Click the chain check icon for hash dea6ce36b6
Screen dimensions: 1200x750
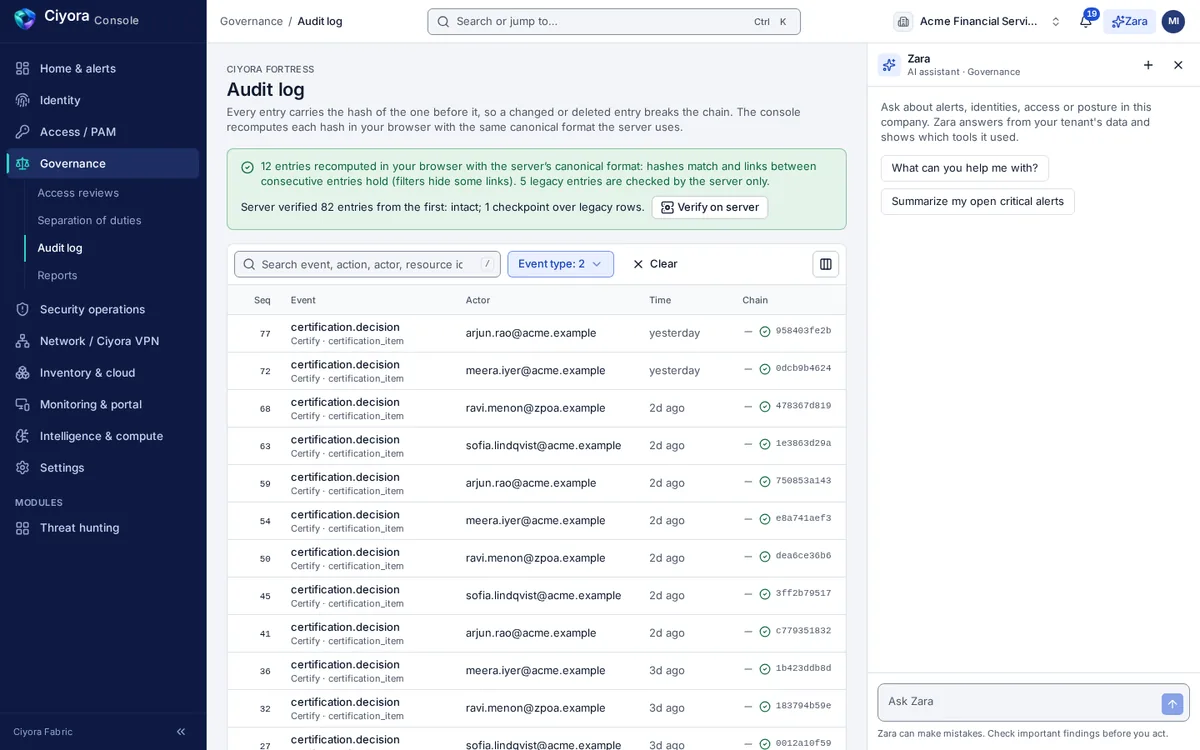coord(765,557)
